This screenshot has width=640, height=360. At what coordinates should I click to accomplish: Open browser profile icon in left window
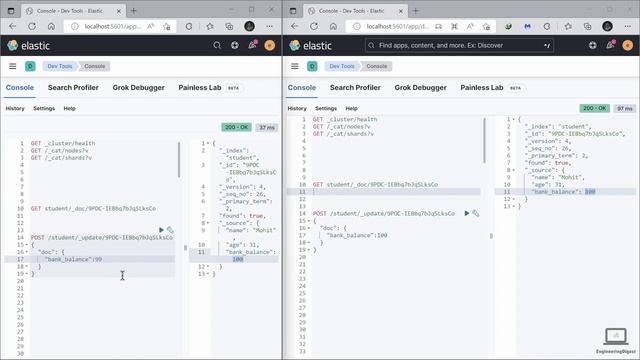coord(249,26)
